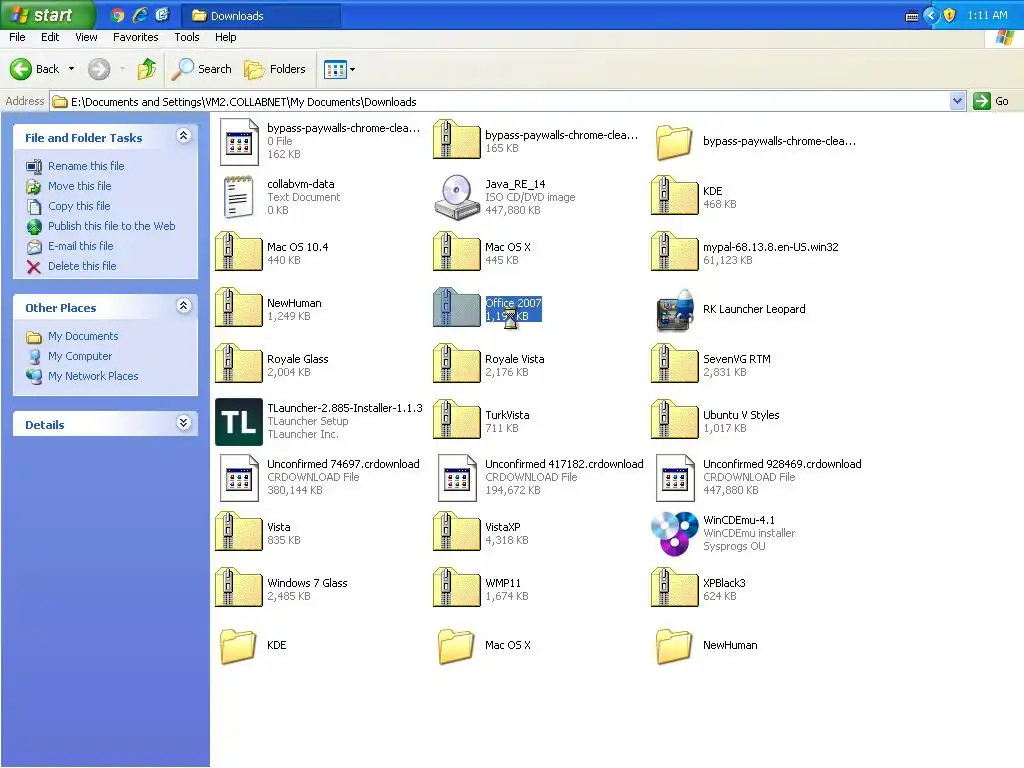1024x768 pixels.
Task: Collapse the Other Places panel
Action: click(184, 306)
